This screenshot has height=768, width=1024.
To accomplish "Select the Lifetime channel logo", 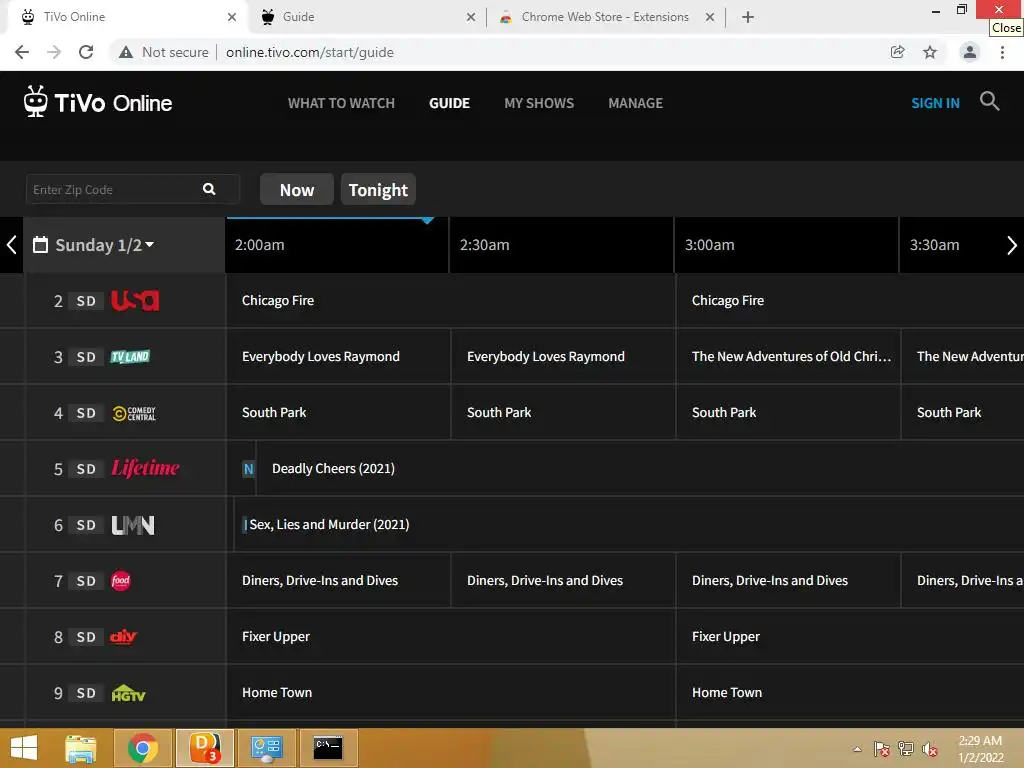I will tap(145, 468).
